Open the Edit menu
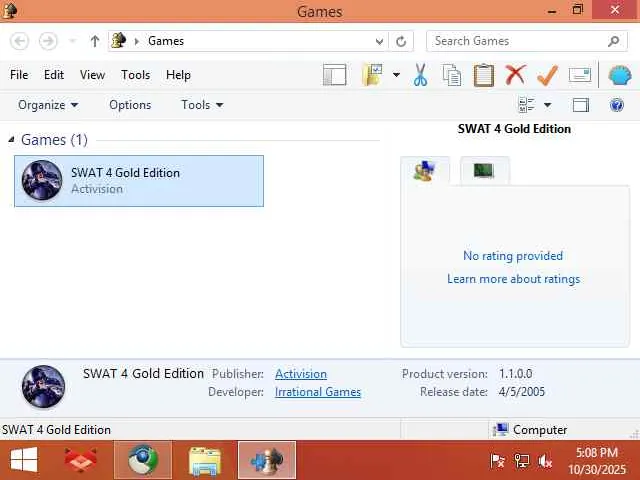 54,75
